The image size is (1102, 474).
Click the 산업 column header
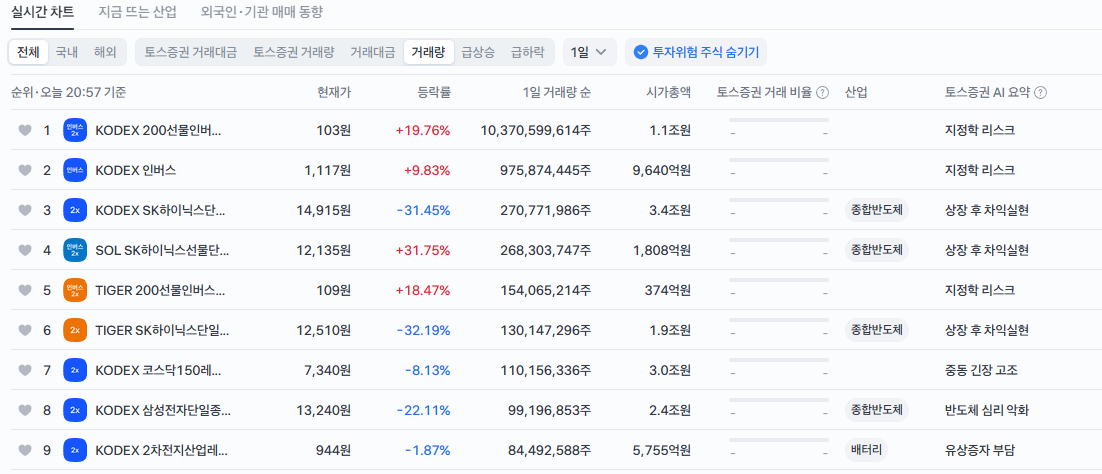(x=855, y=93)
